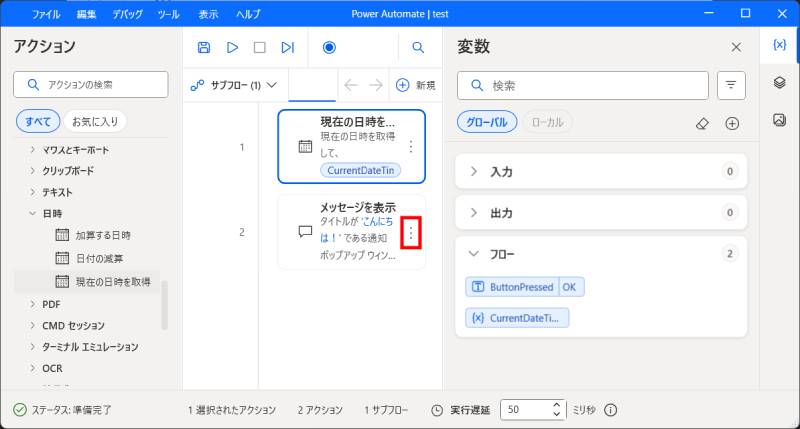Navigate back with the left arrow
Screen dimensions: 800x429
pos(351,85)
